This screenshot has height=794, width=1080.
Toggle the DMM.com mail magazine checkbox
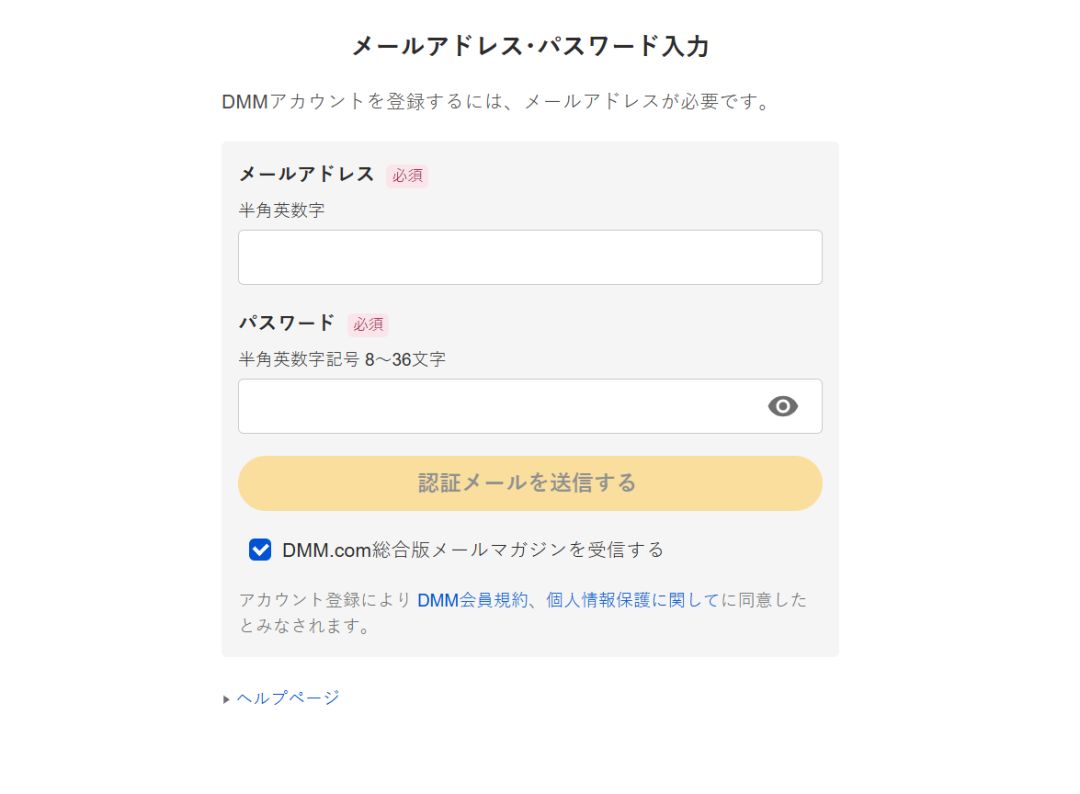260,549
